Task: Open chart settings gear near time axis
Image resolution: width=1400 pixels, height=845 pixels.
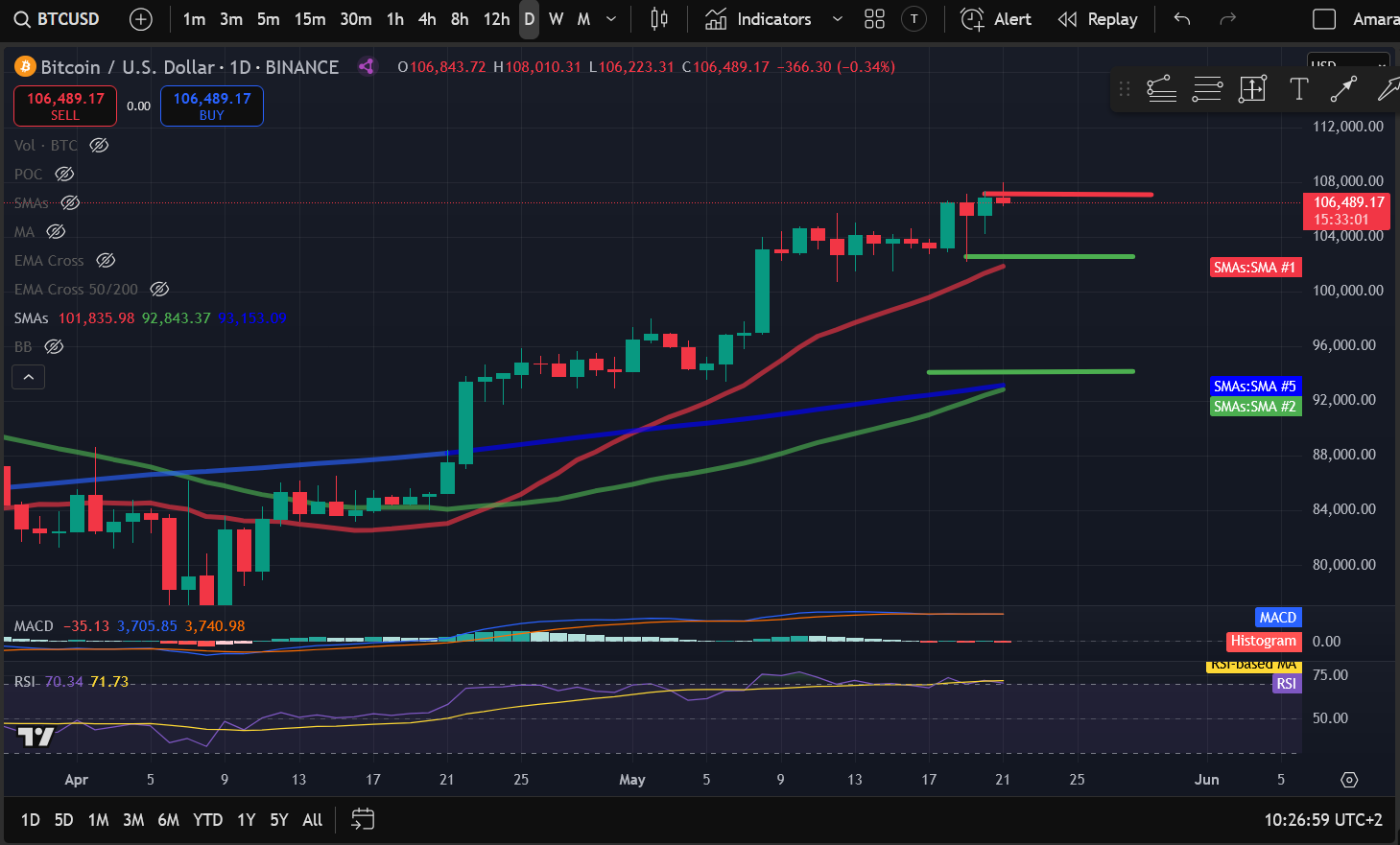Action: click(x=1349, y=780)
